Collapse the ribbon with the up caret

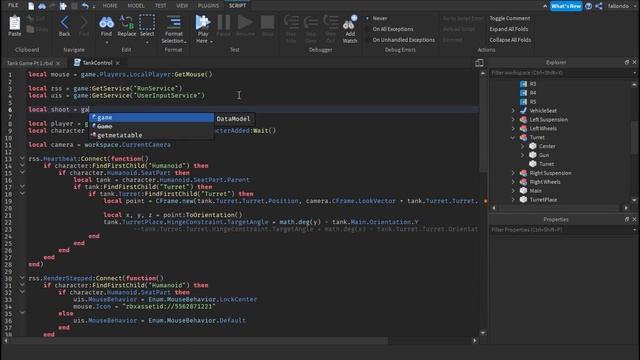click(545, 6)
